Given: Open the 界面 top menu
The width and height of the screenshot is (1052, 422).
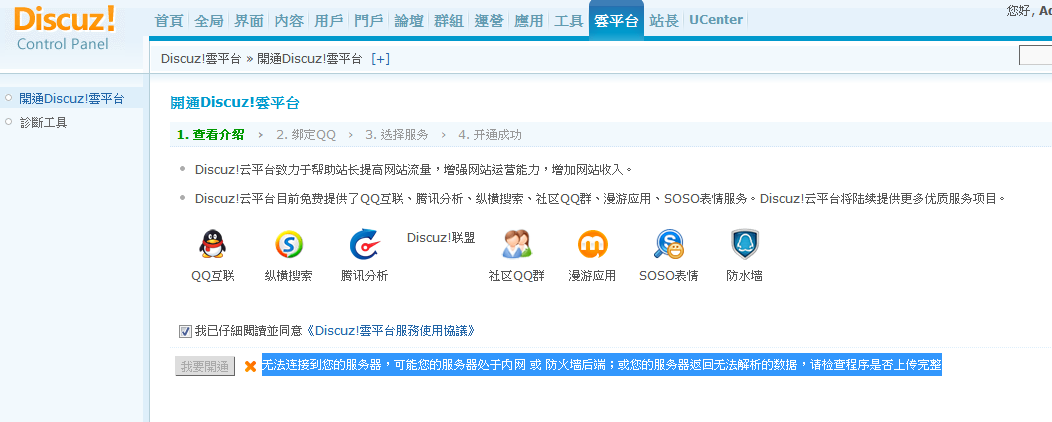Looking at the screenshot, I should (x=249, y=21).
